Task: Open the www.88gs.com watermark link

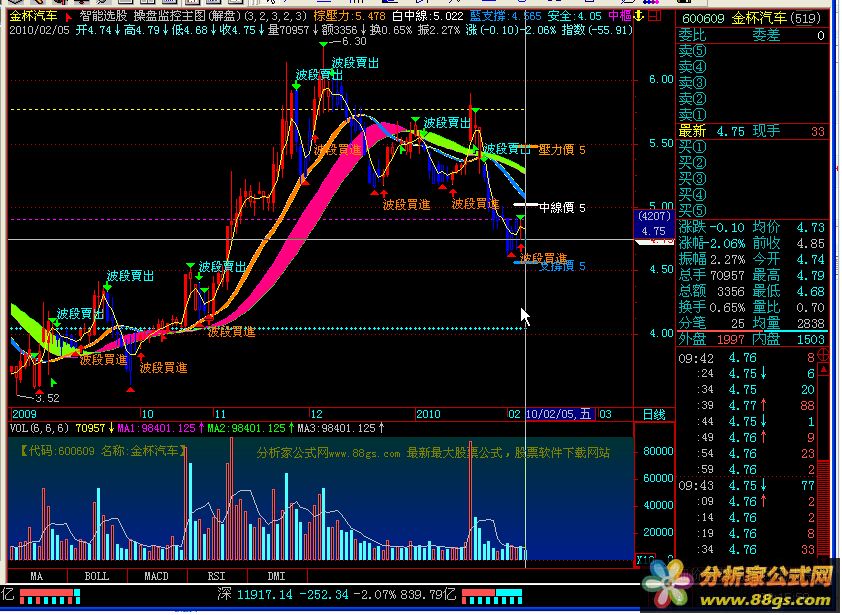Action: tap(765, 600)
